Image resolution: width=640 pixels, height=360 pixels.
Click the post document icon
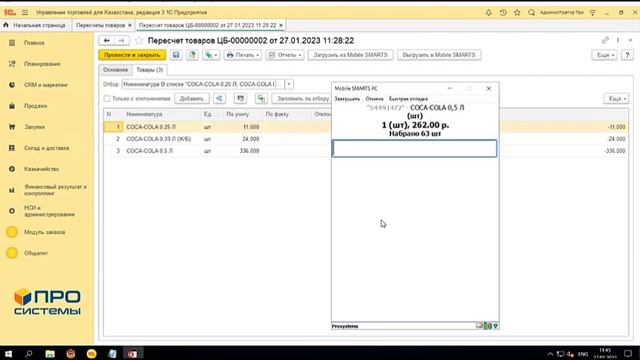tap(192, 55)
